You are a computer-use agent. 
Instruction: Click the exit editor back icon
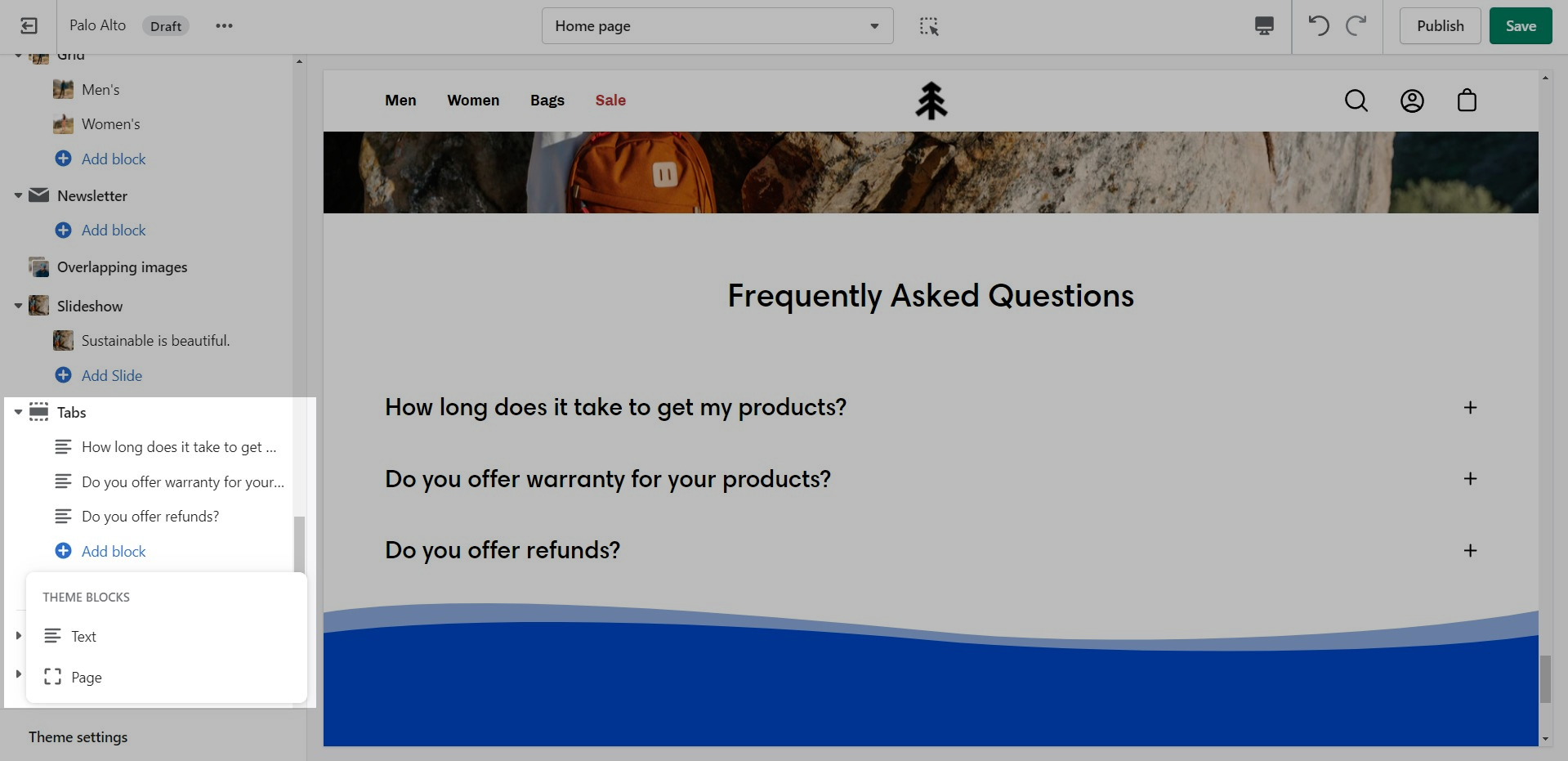[x=29, y=26]
